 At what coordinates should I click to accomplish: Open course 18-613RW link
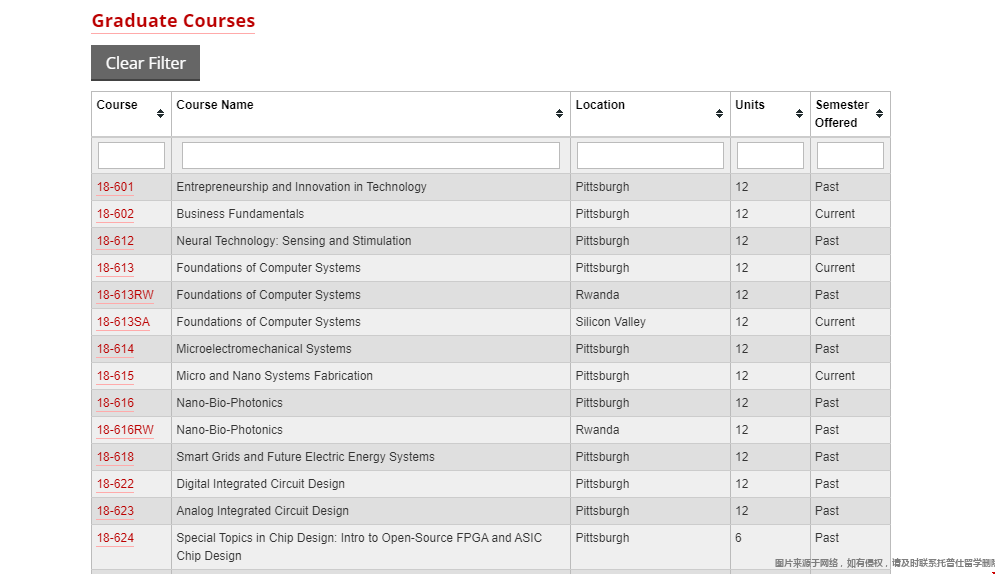tap(125, 295)
